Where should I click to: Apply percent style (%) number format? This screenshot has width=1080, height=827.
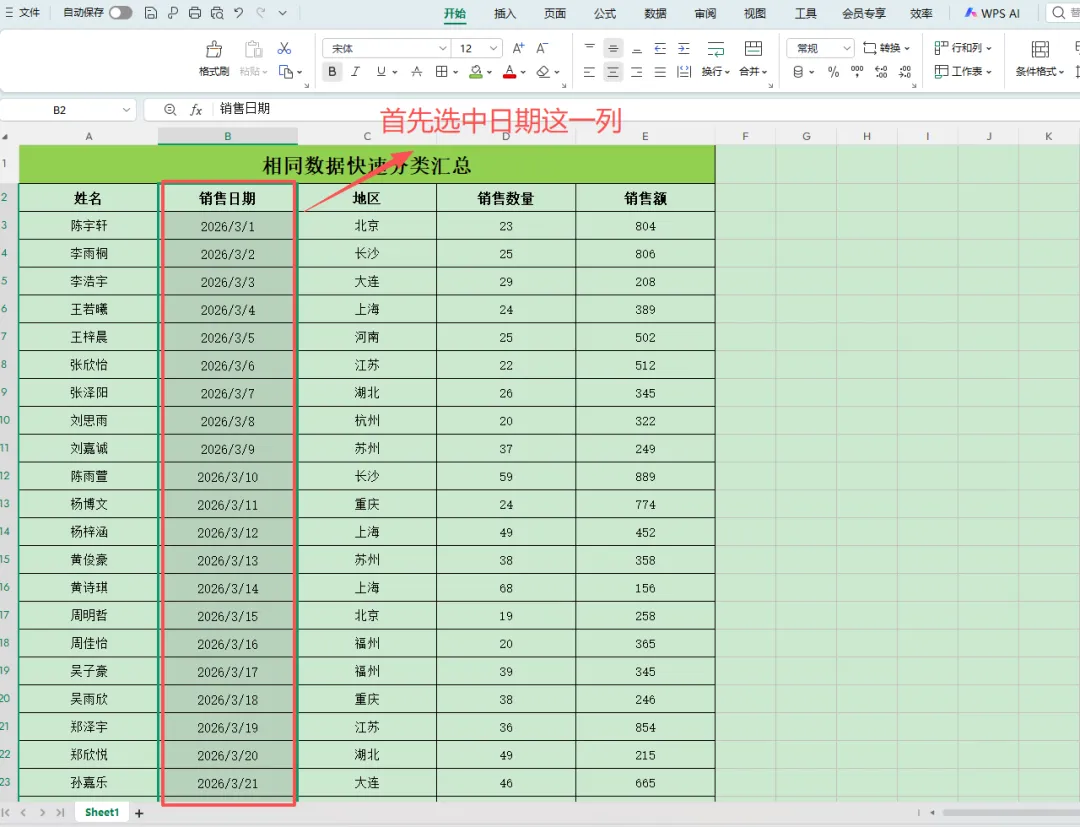(833, 72)
